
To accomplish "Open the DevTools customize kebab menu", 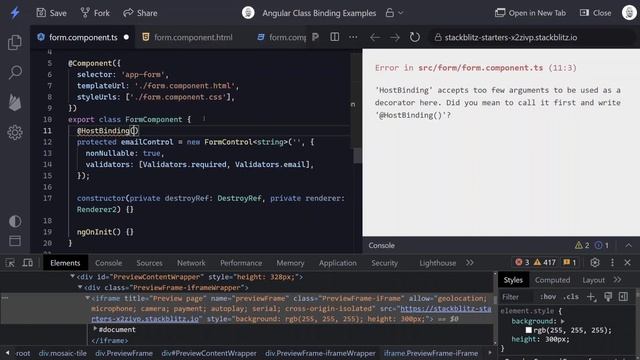I will coord(612,262).
